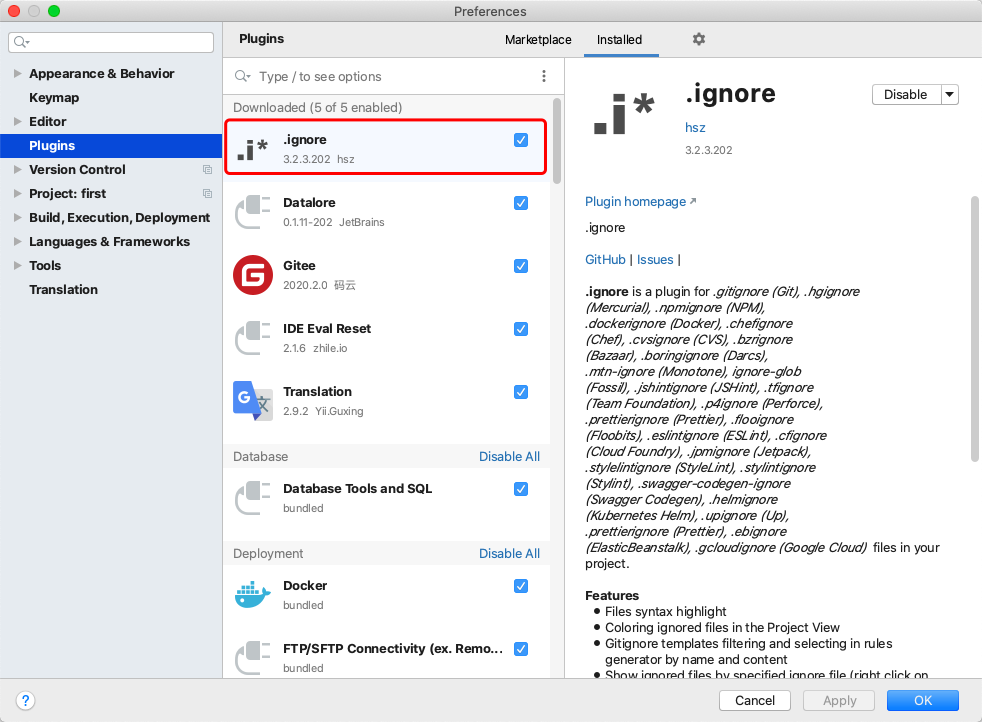Click the Cancel button
Viewport: 982px width, 722px height.
click(755, 701)
